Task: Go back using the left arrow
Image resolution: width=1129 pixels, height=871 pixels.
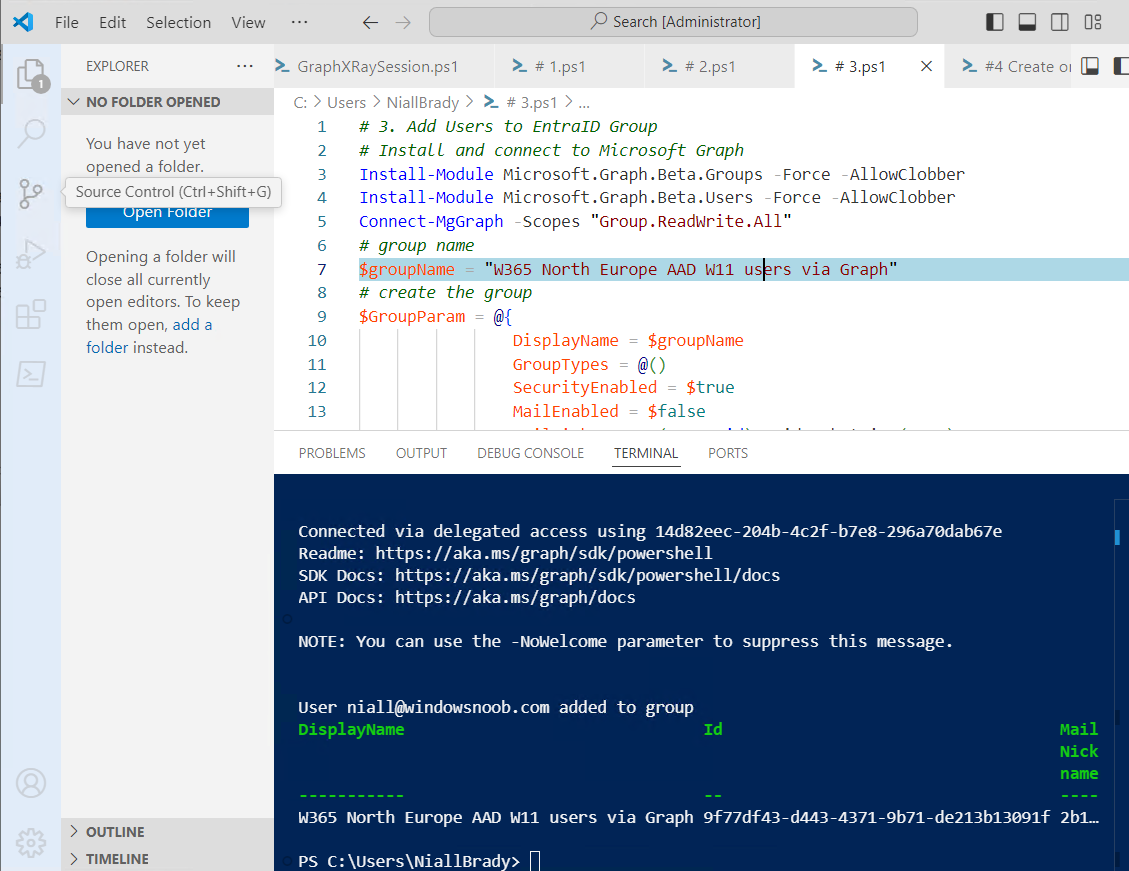Action: click(370, 22)
